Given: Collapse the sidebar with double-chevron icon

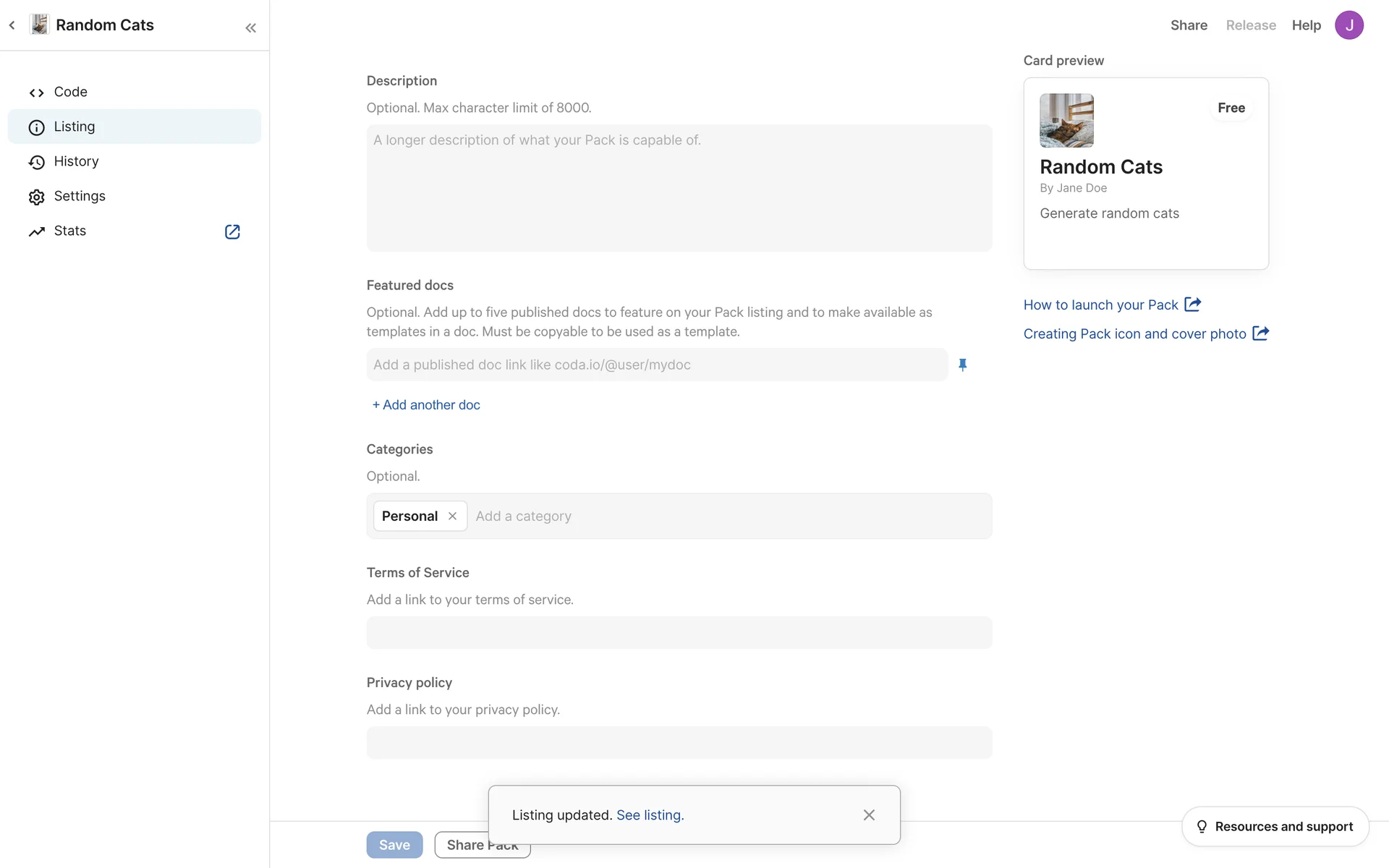Looking at the screenshot, I should 250,28.
